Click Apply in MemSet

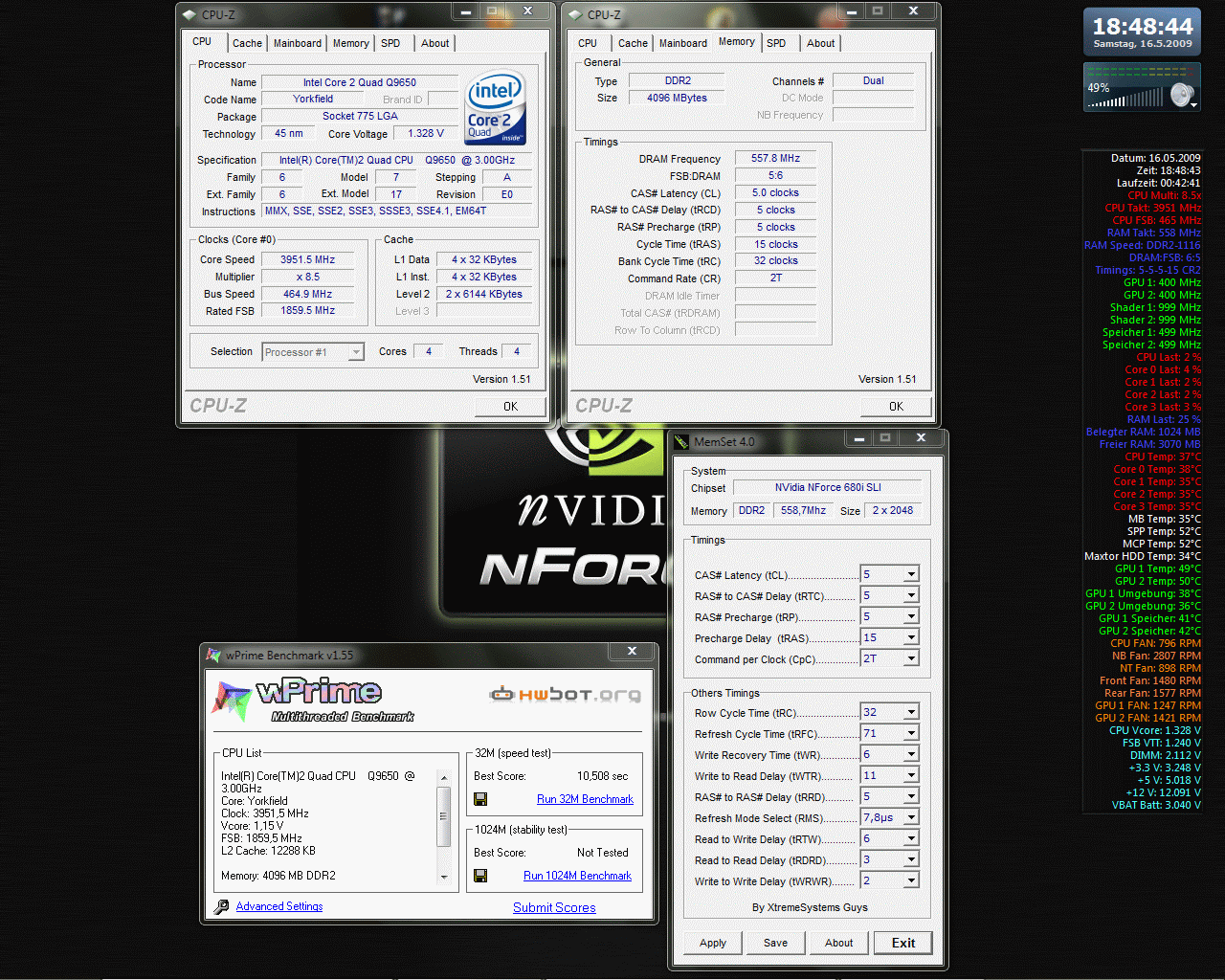pyautogui.click(x=713, y=943)
